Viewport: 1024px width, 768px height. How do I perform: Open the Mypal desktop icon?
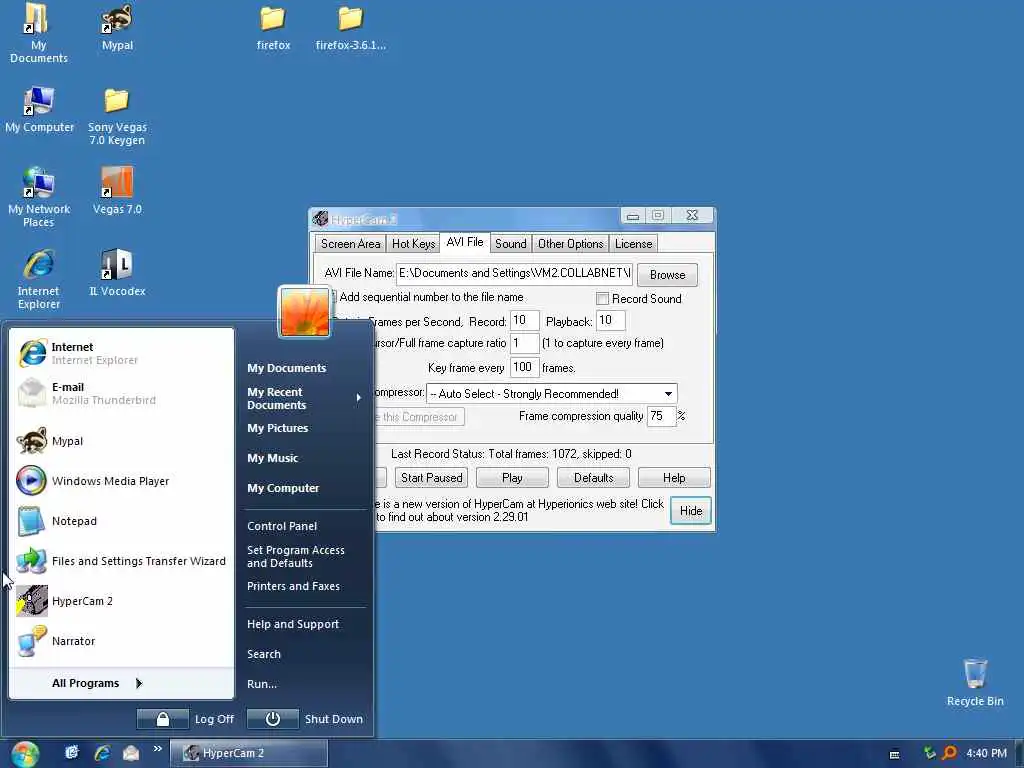coord(117,27)
